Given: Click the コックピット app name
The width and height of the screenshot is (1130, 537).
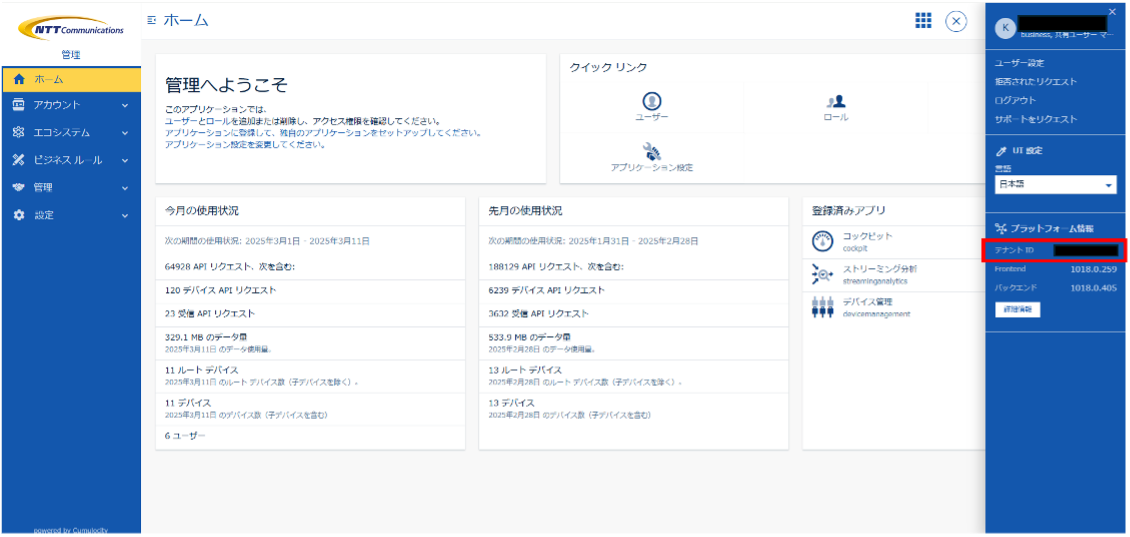Looking at the screenshot, I should 868,236.
